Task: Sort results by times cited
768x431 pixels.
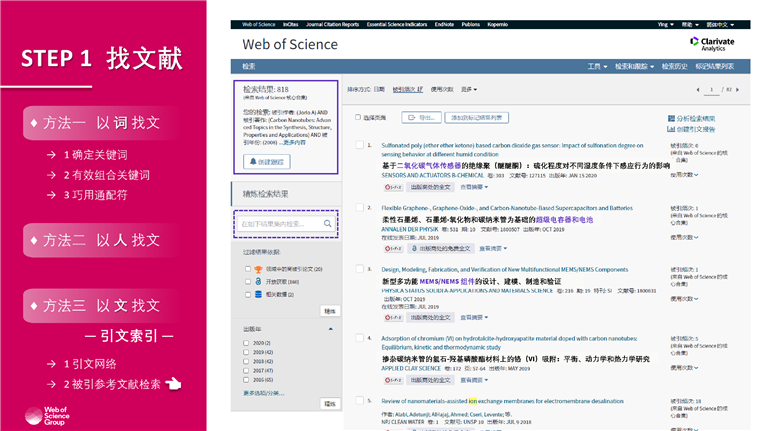Action: pos(408,90)
